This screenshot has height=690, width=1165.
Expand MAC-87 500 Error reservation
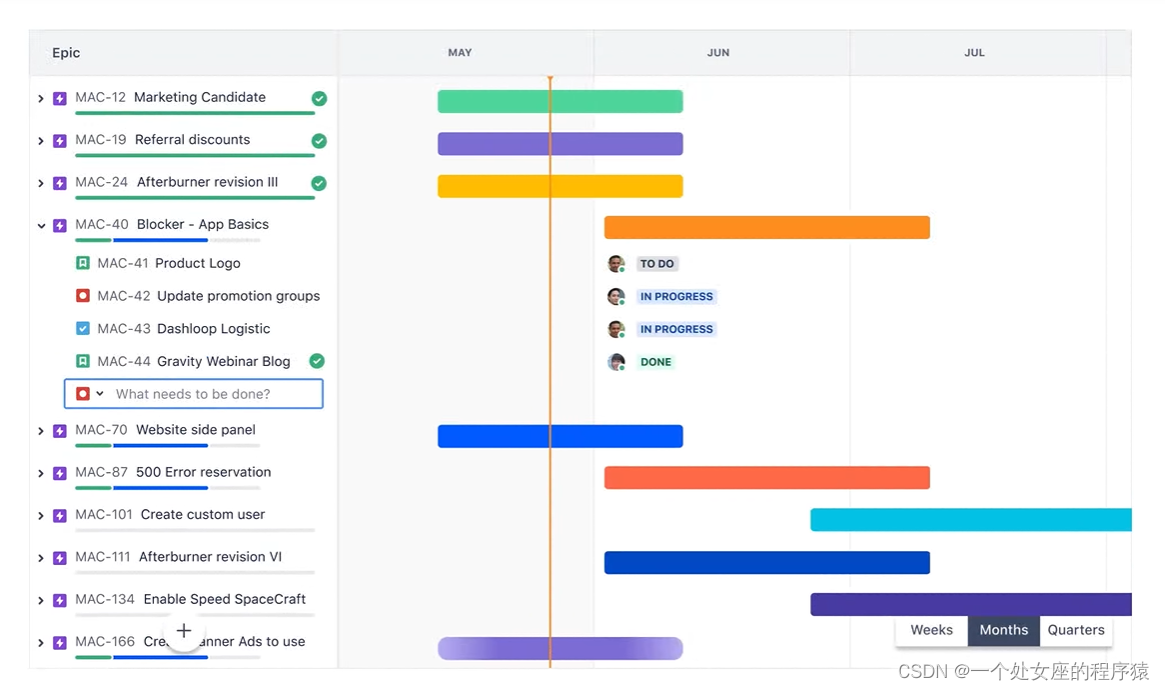pyautogui.click(x=39, y=472)
